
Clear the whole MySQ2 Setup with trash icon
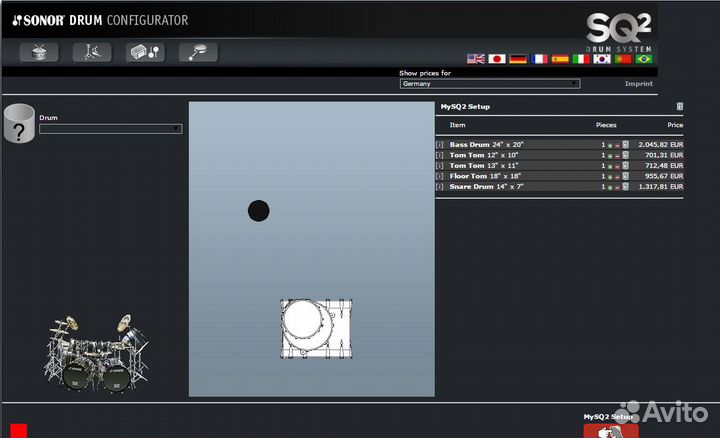[x=680, y=106]
